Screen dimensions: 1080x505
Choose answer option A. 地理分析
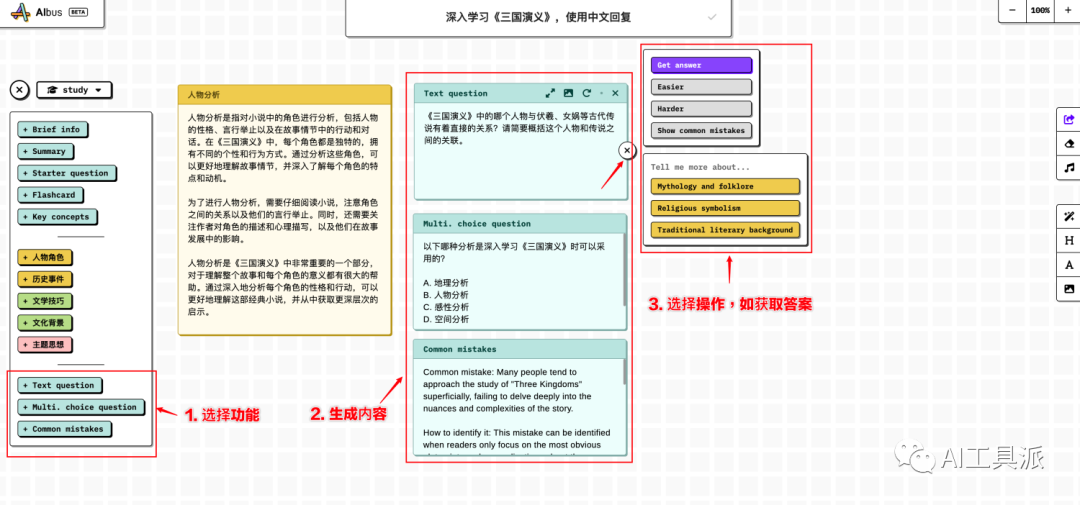click(x=446, y=282)
